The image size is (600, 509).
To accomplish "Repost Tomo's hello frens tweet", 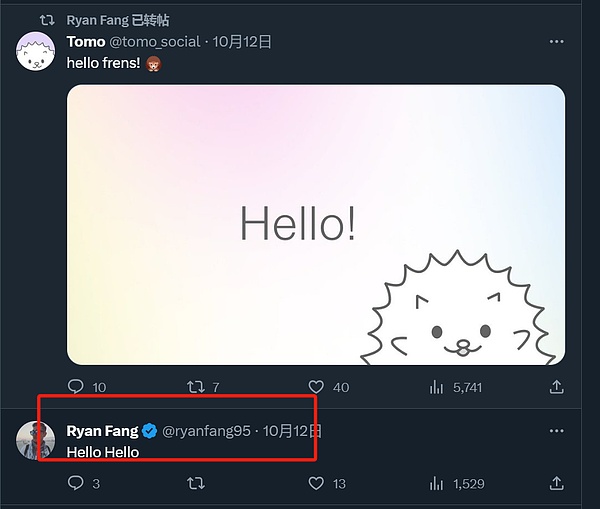I will [x=196, y=387].
